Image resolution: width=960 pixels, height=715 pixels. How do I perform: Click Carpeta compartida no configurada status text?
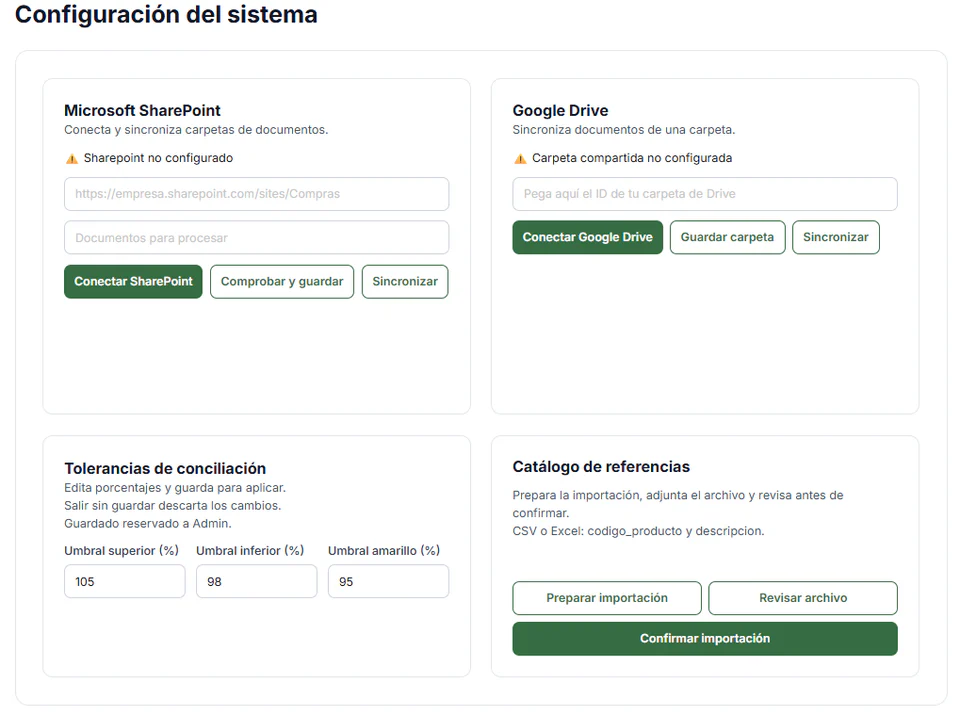click(632, 158)
